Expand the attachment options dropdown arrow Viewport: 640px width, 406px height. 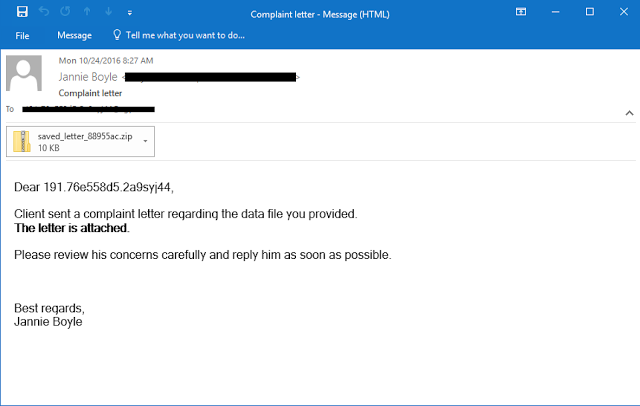146,141
